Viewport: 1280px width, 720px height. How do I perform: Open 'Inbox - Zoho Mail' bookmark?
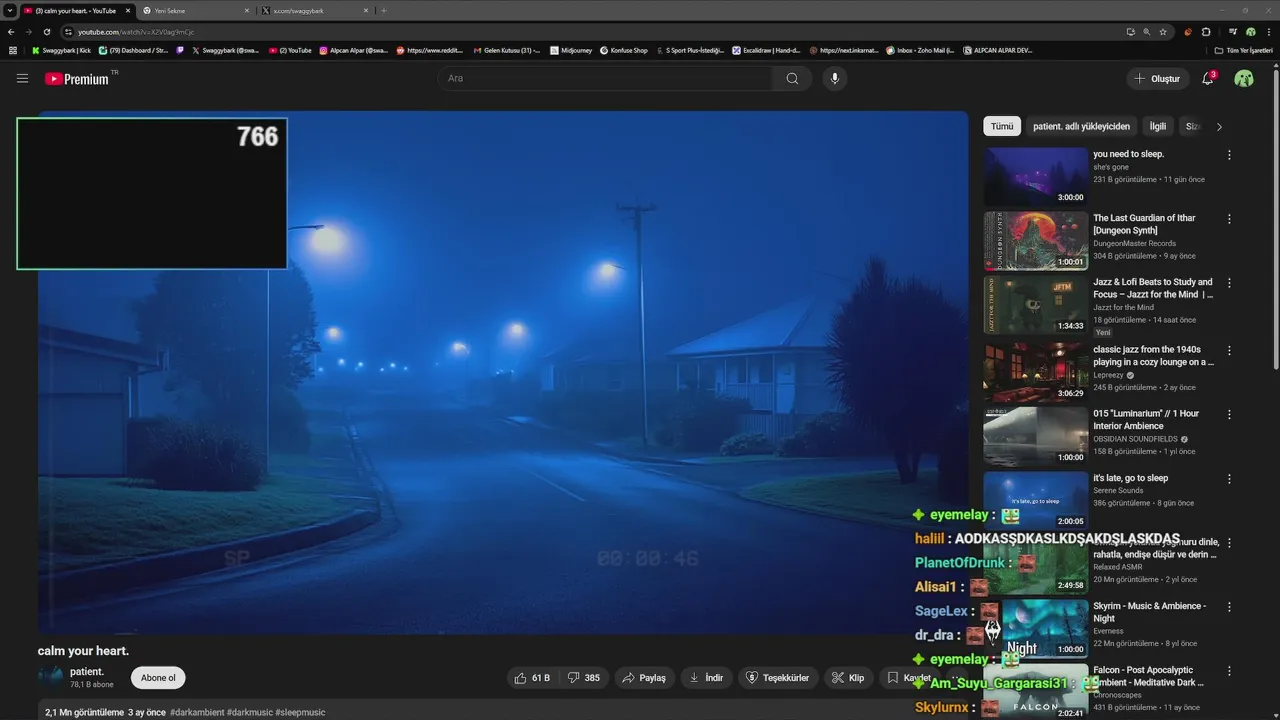tap(920, 50)
